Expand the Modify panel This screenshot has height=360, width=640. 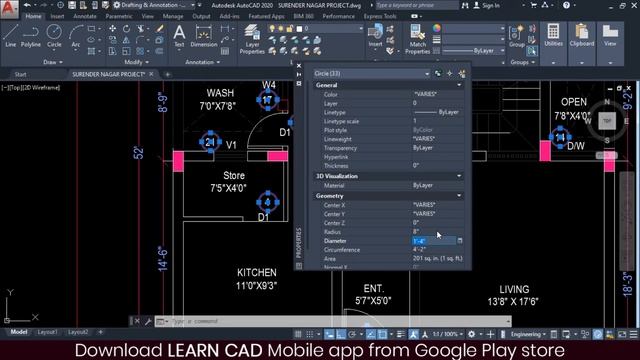click(x=137, y=62)
